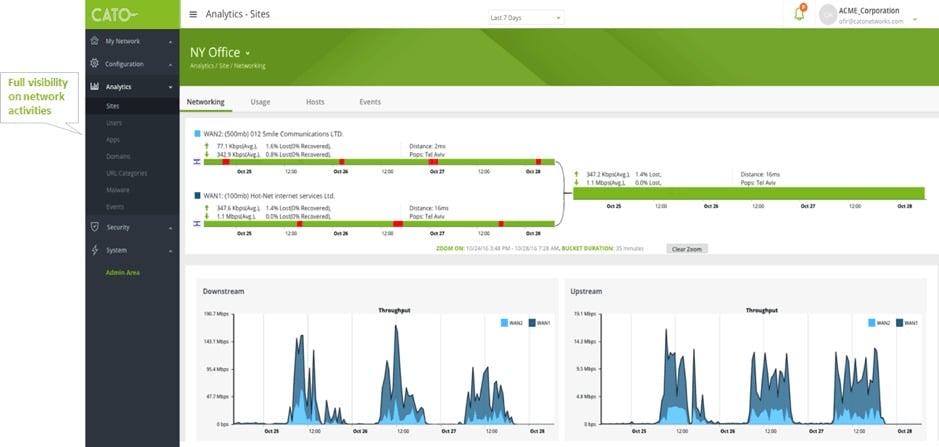Click the Clear Zoom button

coord(687,249)
